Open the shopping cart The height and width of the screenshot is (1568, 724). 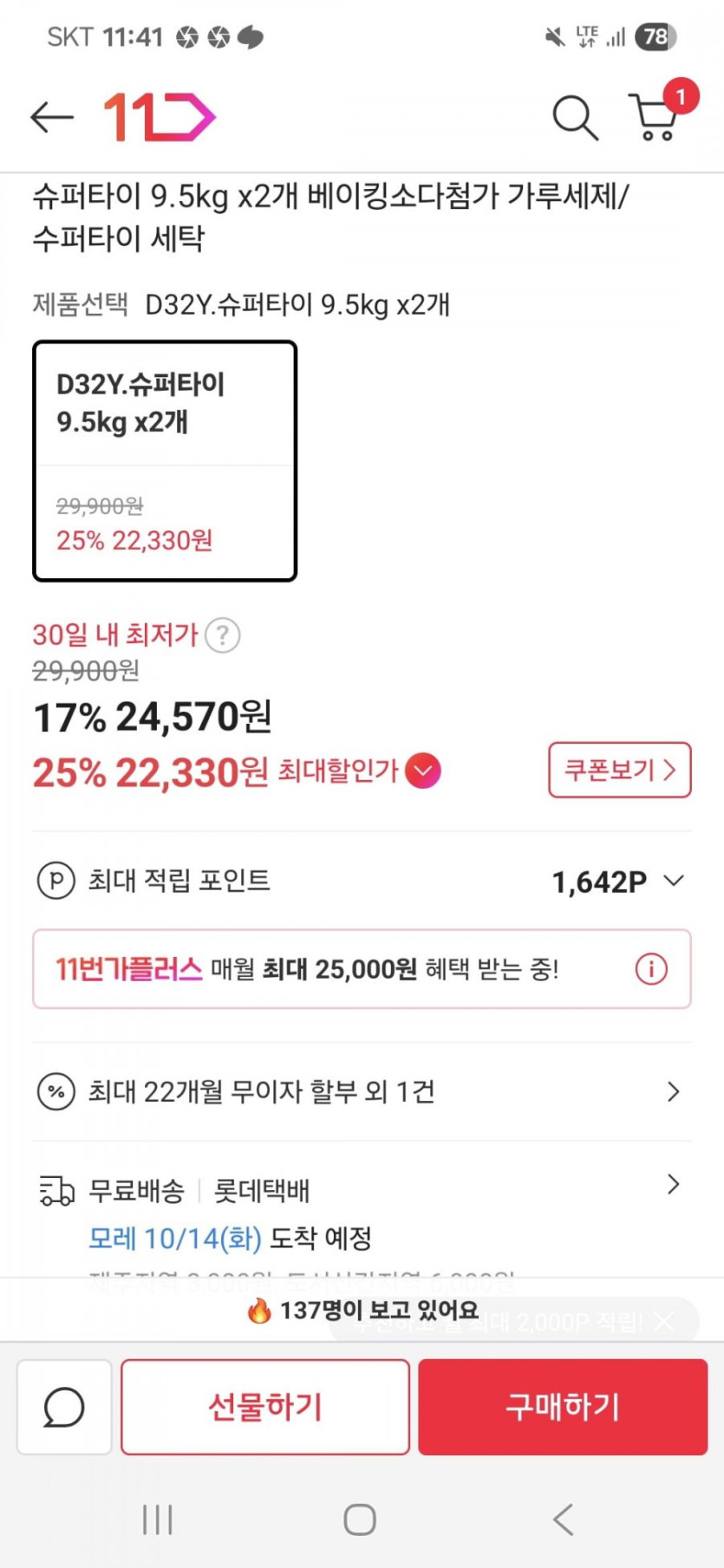(x=655, y=117)
